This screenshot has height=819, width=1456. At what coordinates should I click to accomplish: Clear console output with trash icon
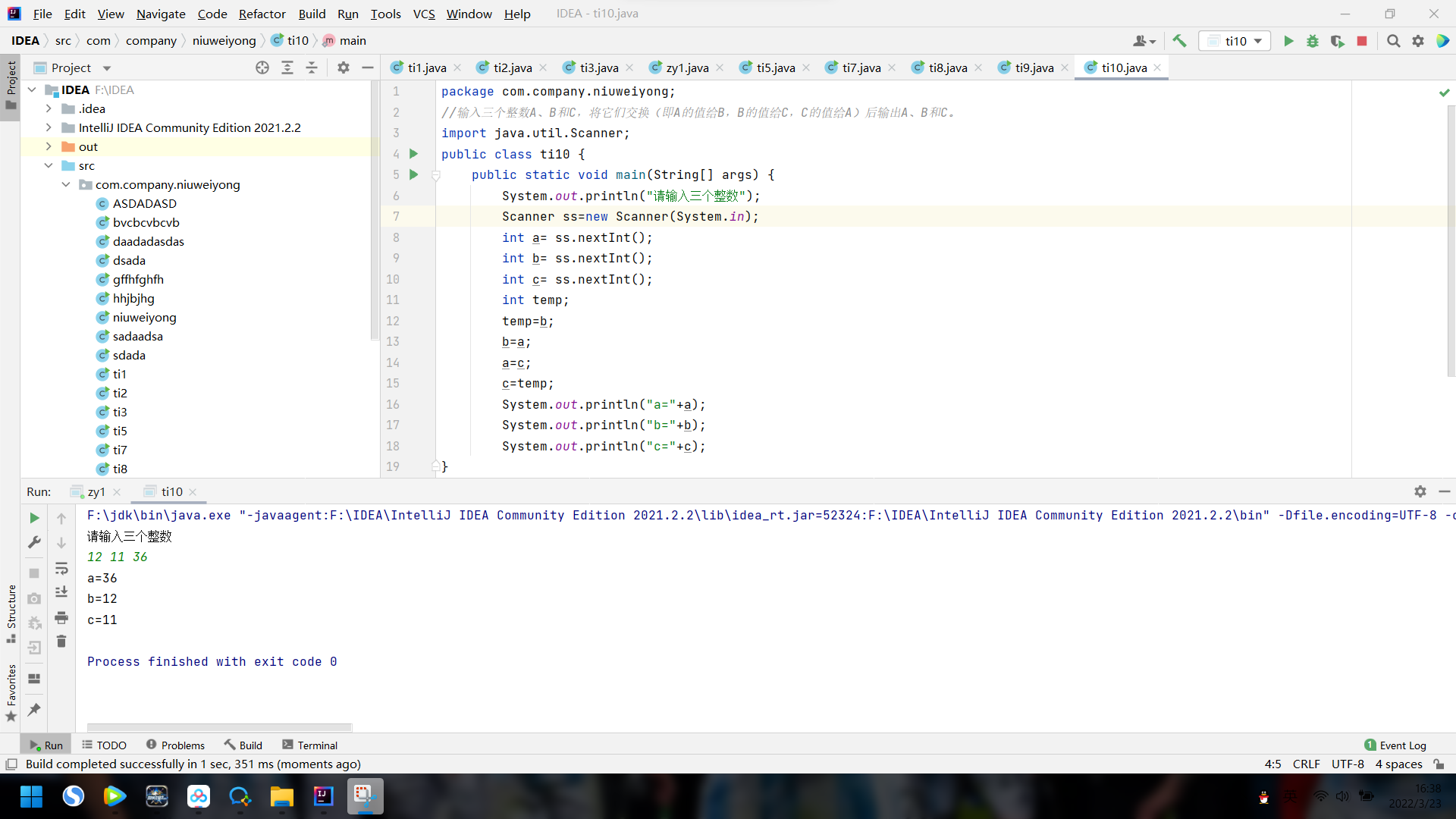[x=61, y=642]
